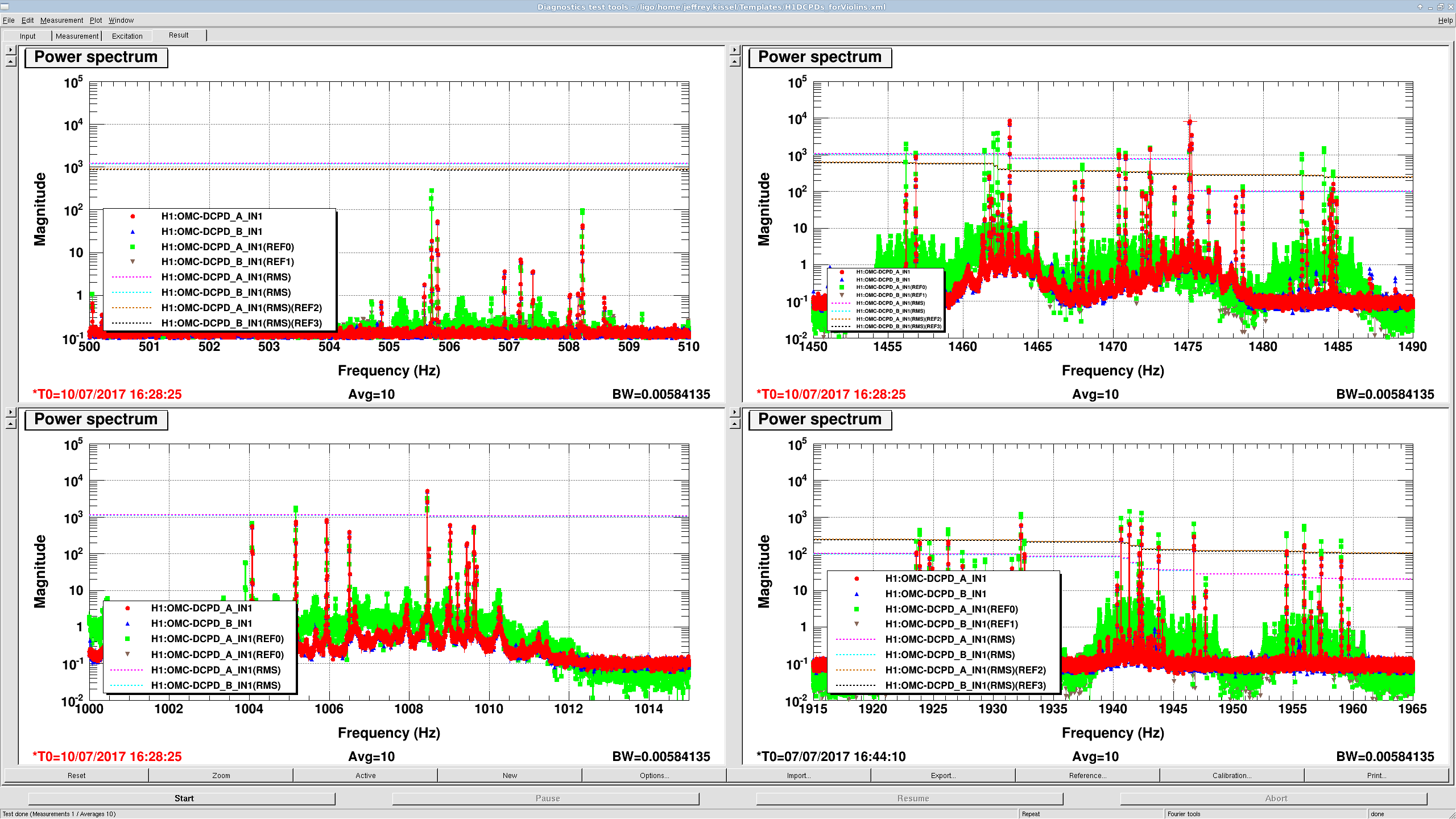Viewport: 1456px width, 819px height.
Task: Open the window menu icon in title bar
Action: click(x=5, y=6)
